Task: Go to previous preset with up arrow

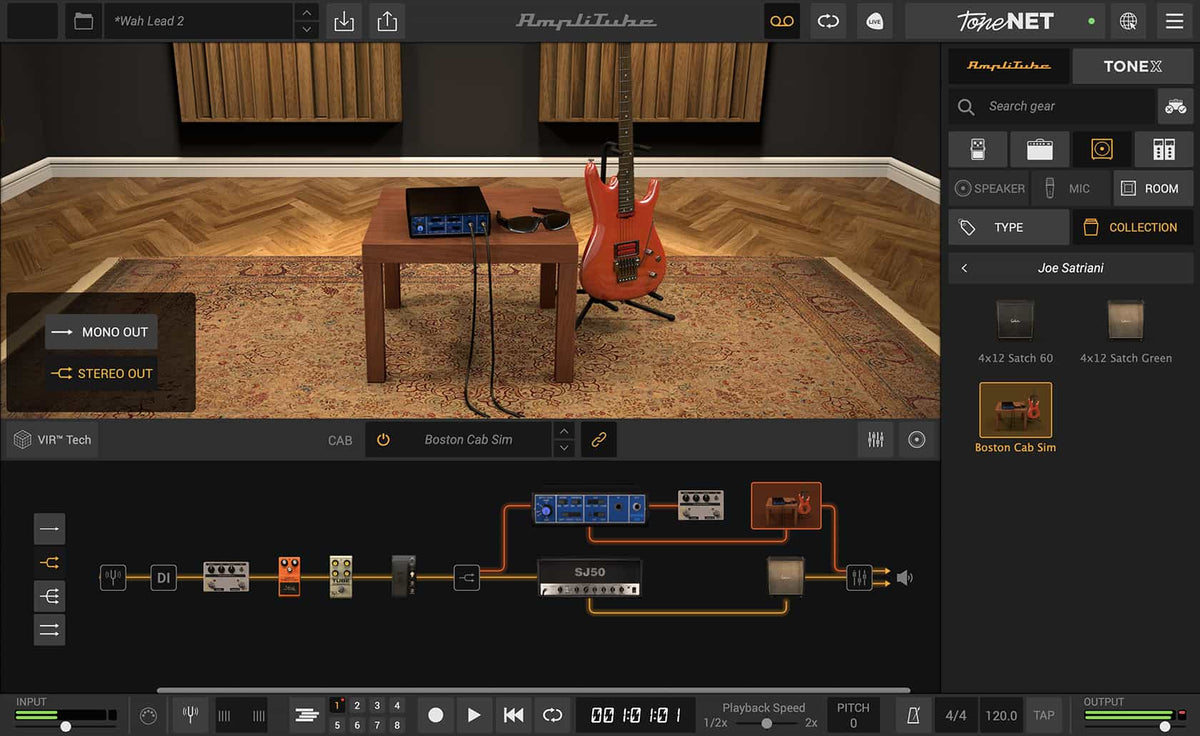Action: click(307, 12)
